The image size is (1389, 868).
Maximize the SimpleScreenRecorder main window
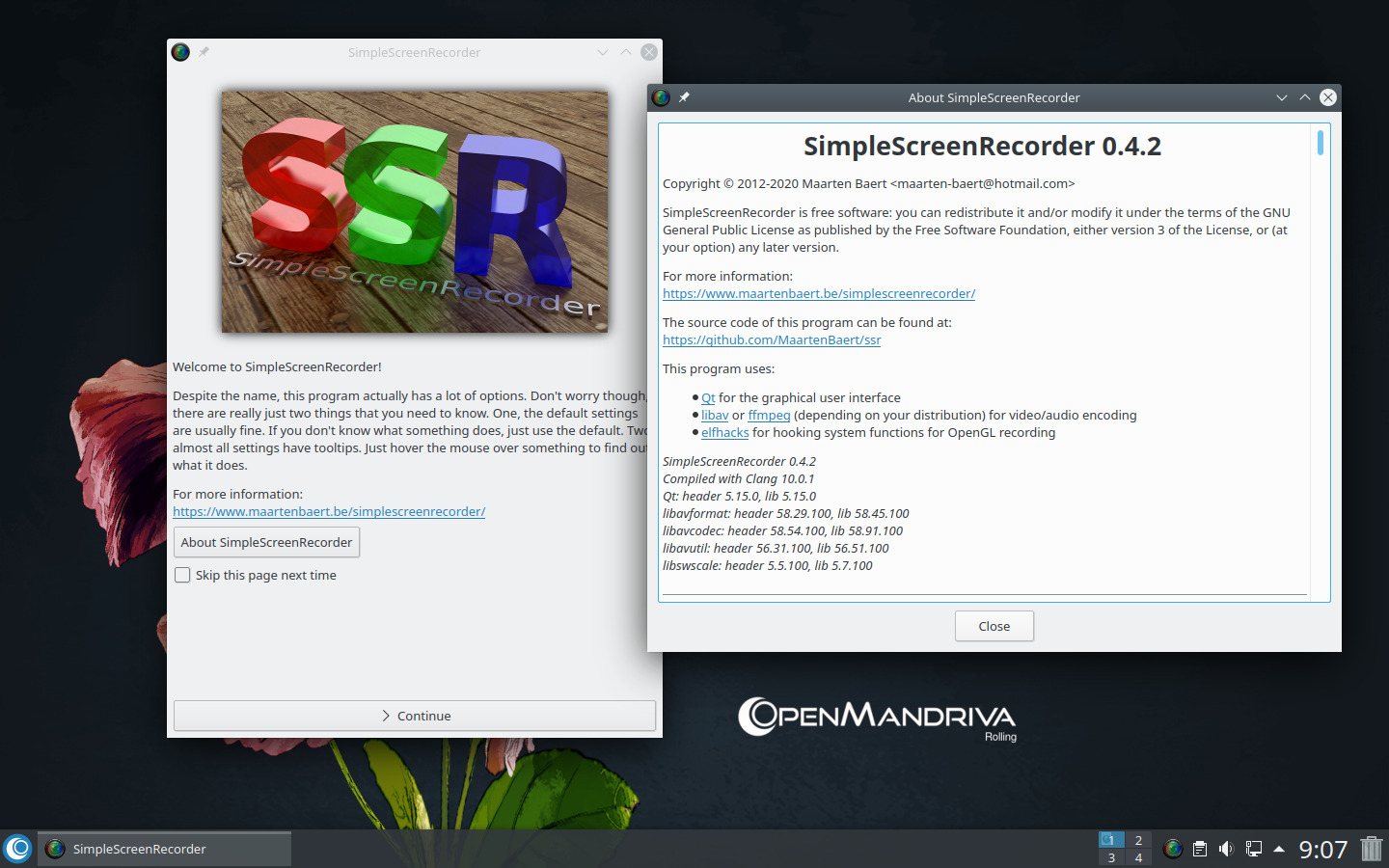pos(626,52)
